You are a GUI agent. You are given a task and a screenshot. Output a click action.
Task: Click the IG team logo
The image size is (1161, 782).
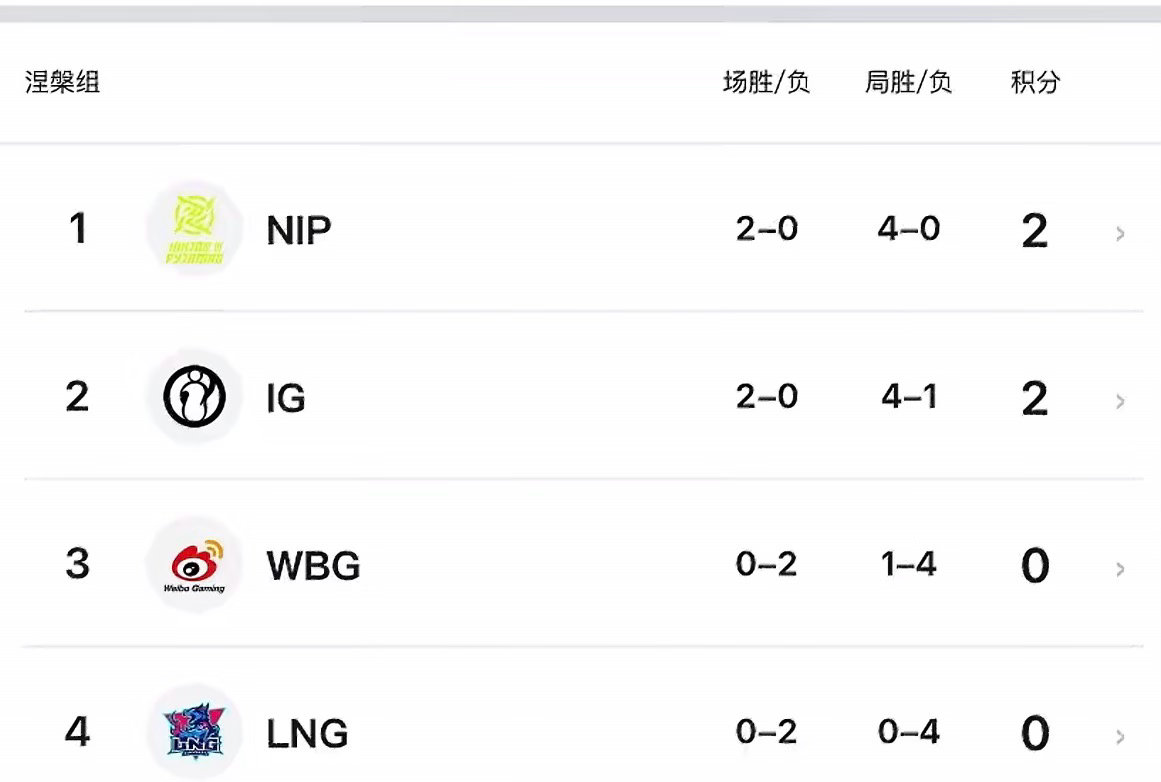coord(194,397)
